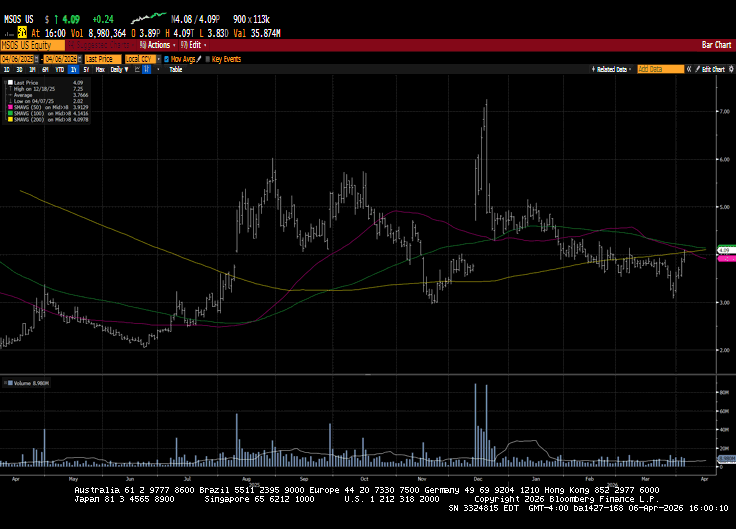Select the 1M range tab

[x=32, y=69]
